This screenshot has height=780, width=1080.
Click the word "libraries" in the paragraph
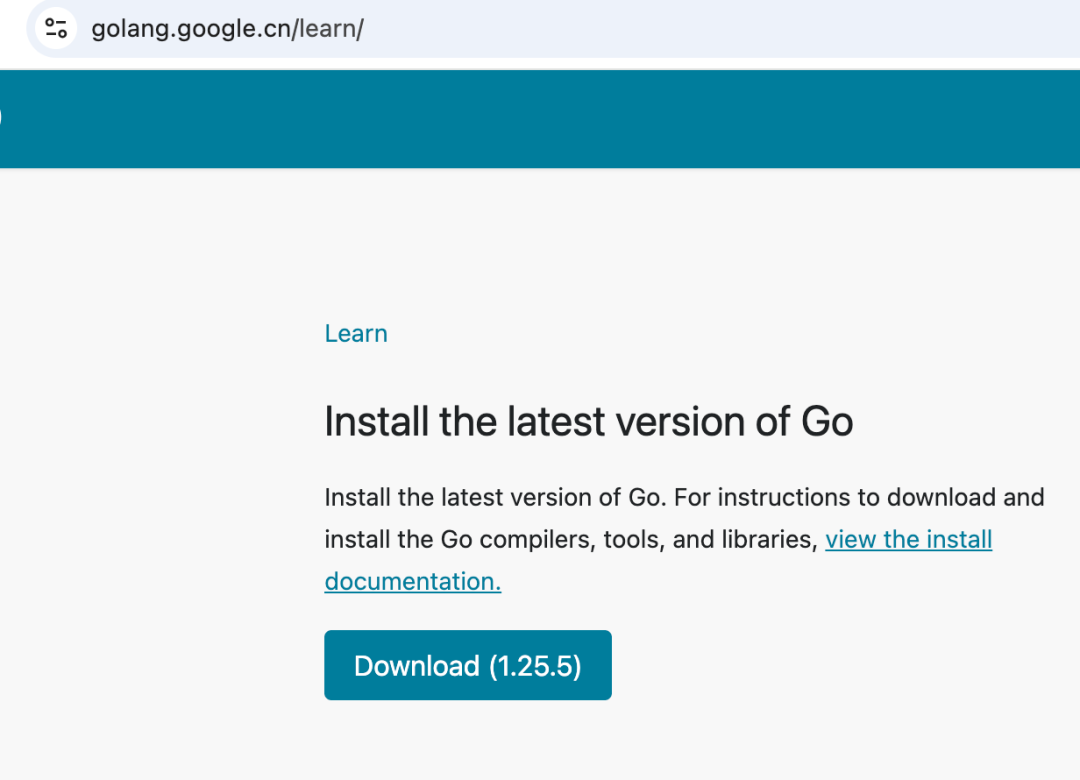[x=767, y=540]
